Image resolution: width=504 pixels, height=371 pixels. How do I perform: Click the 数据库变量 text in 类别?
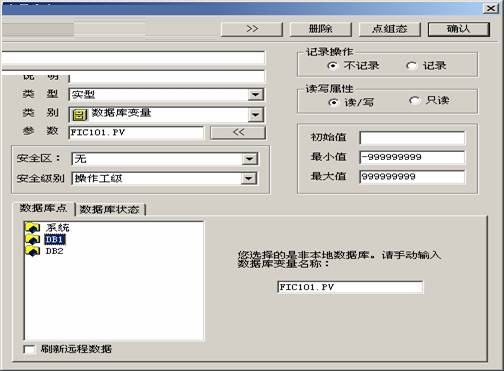[121, 113]
